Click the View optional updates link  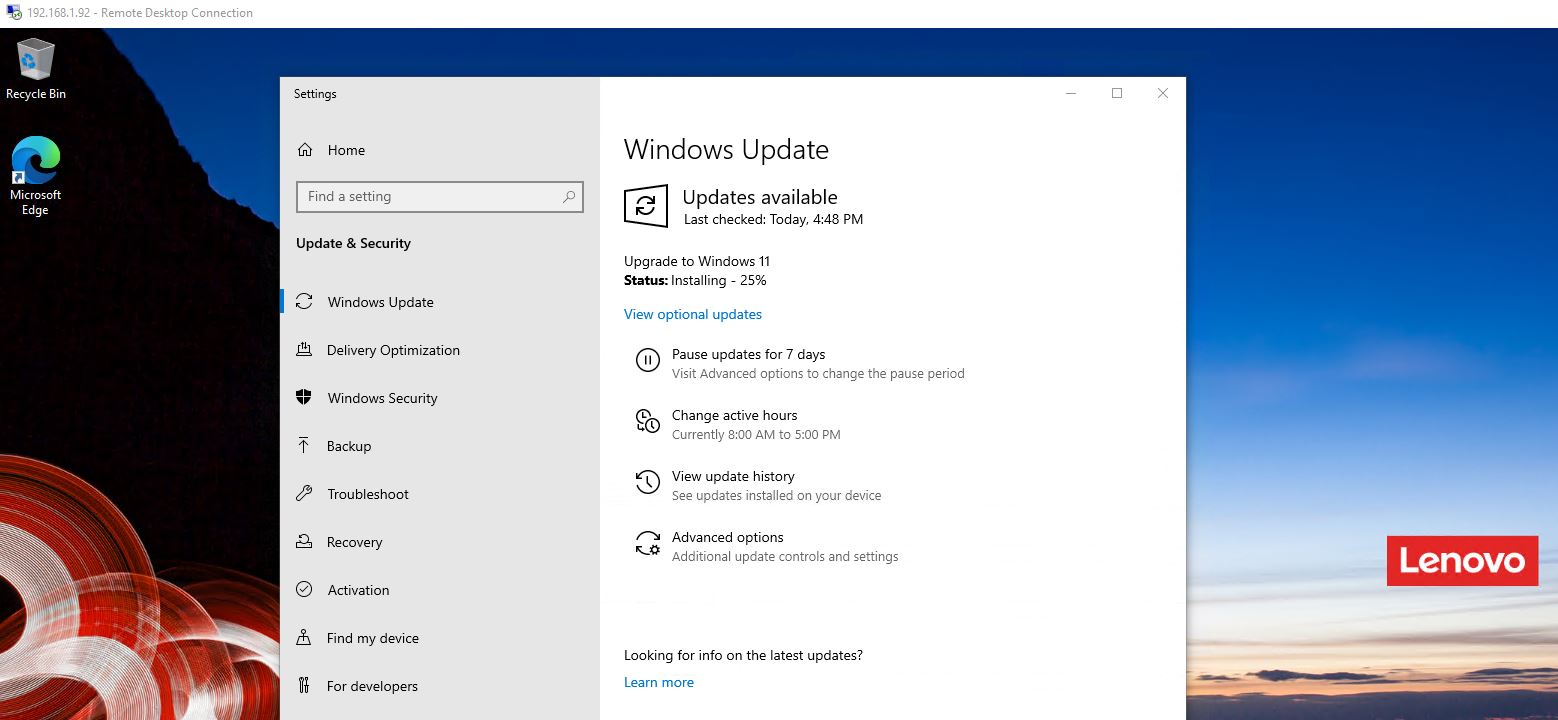click(x=692, y=314)
